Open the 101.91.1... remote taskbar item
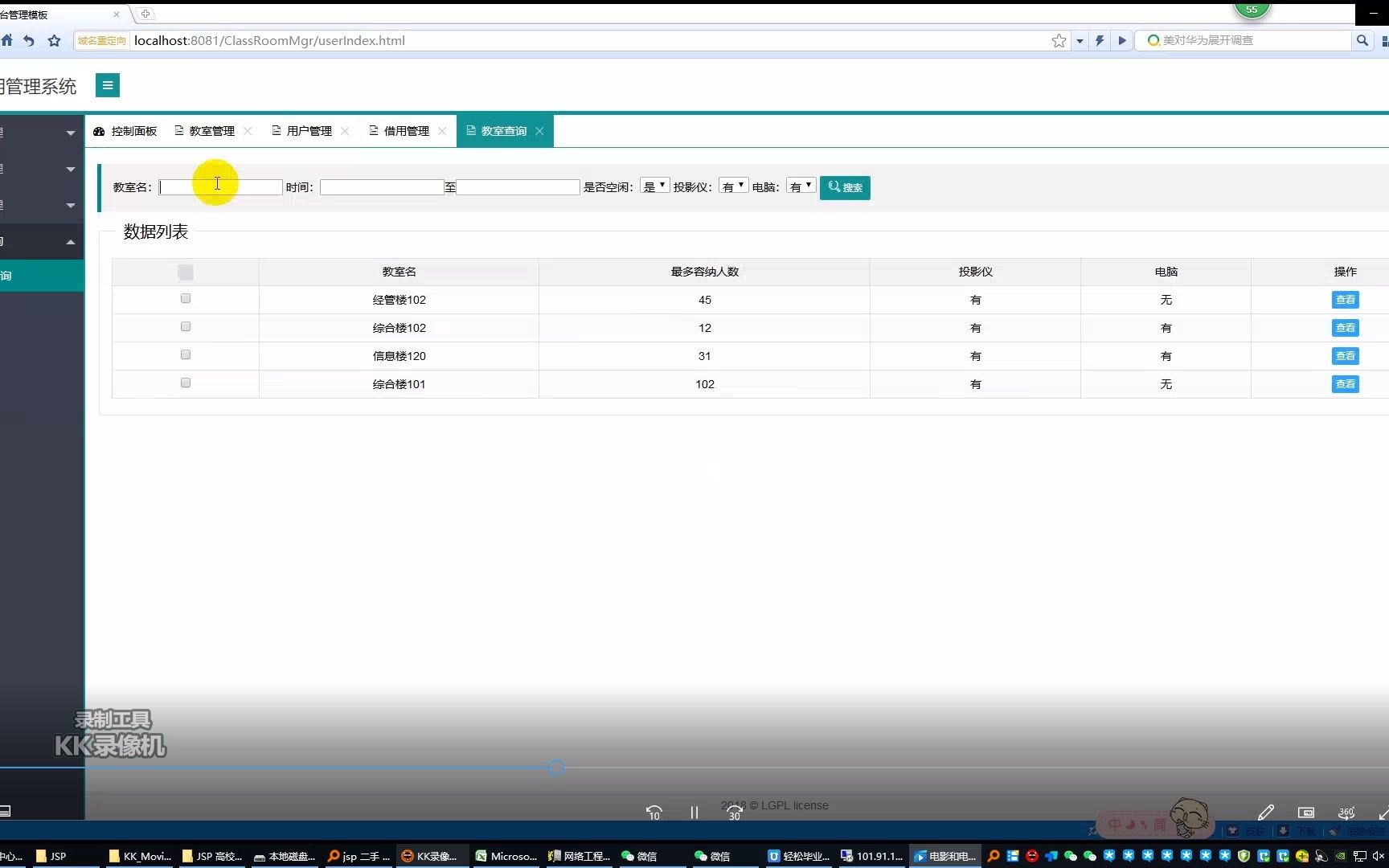Viewport: 1389px width, 868px height. click(x=872, y=856)
